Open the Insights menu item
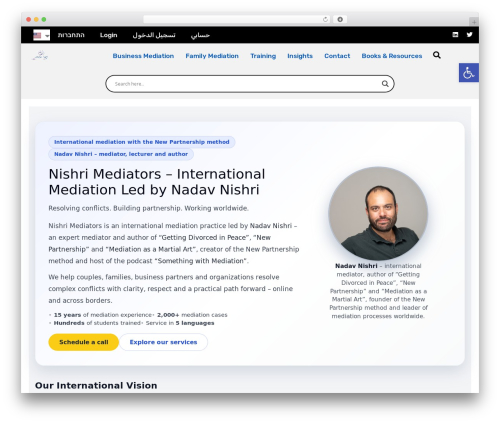Screen dimensions: 500x423 pos(300,56)
